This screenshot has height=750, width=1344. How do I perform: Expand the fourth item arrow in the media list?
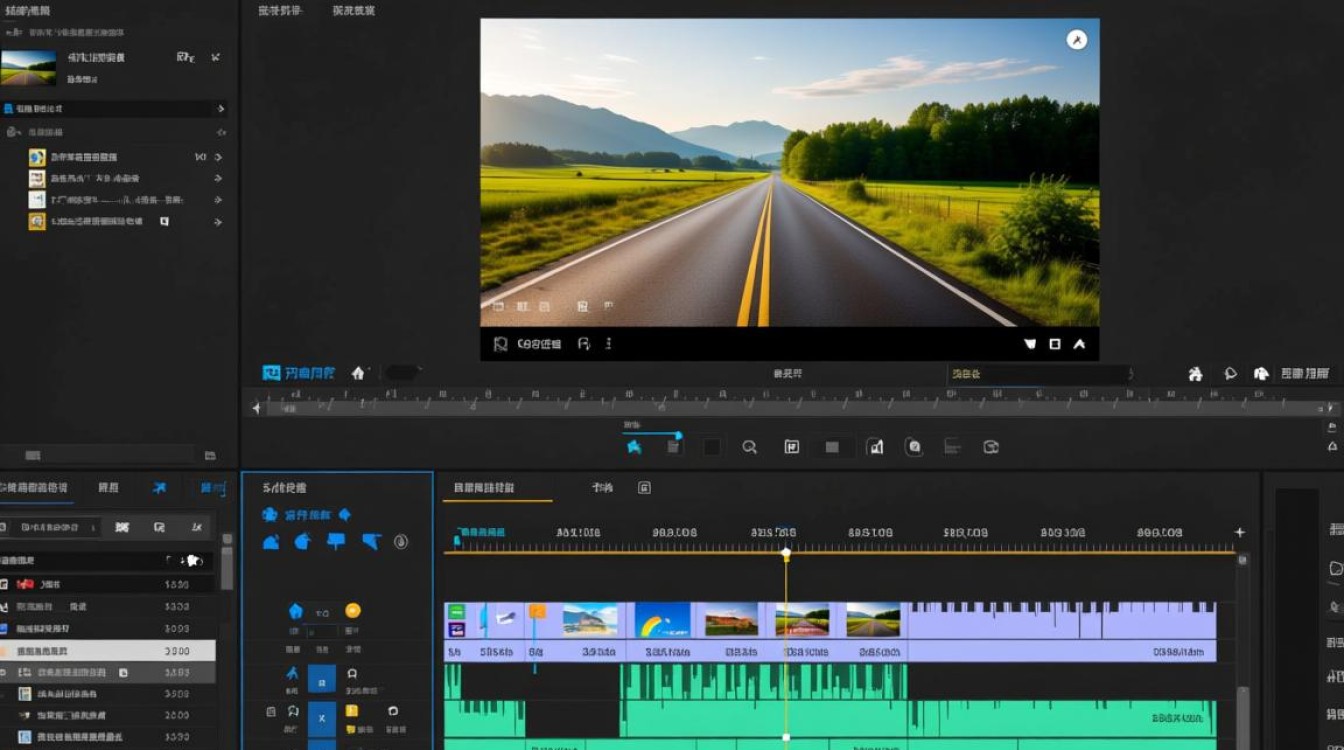point(218,222)
